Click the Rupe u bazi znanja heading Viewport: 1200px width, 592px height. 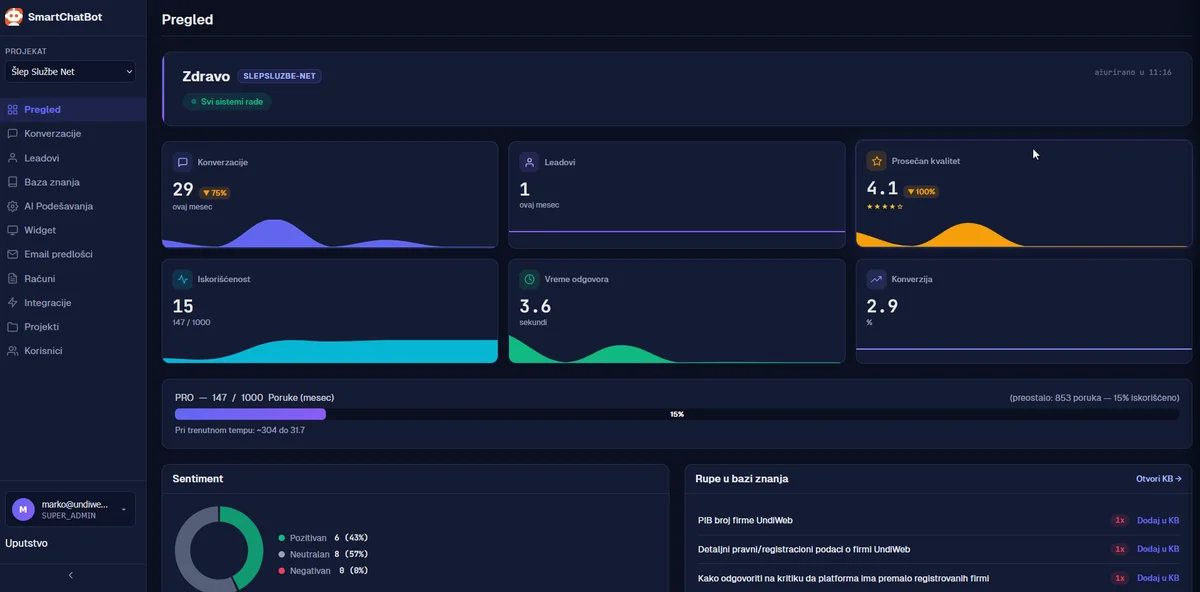(742, 479)
